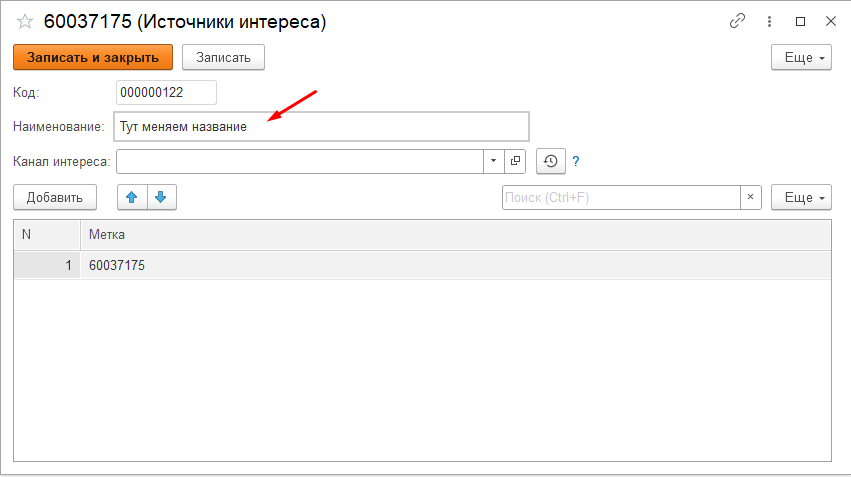Click the Добавить button

pyautogui.click(x=55, y=197)
